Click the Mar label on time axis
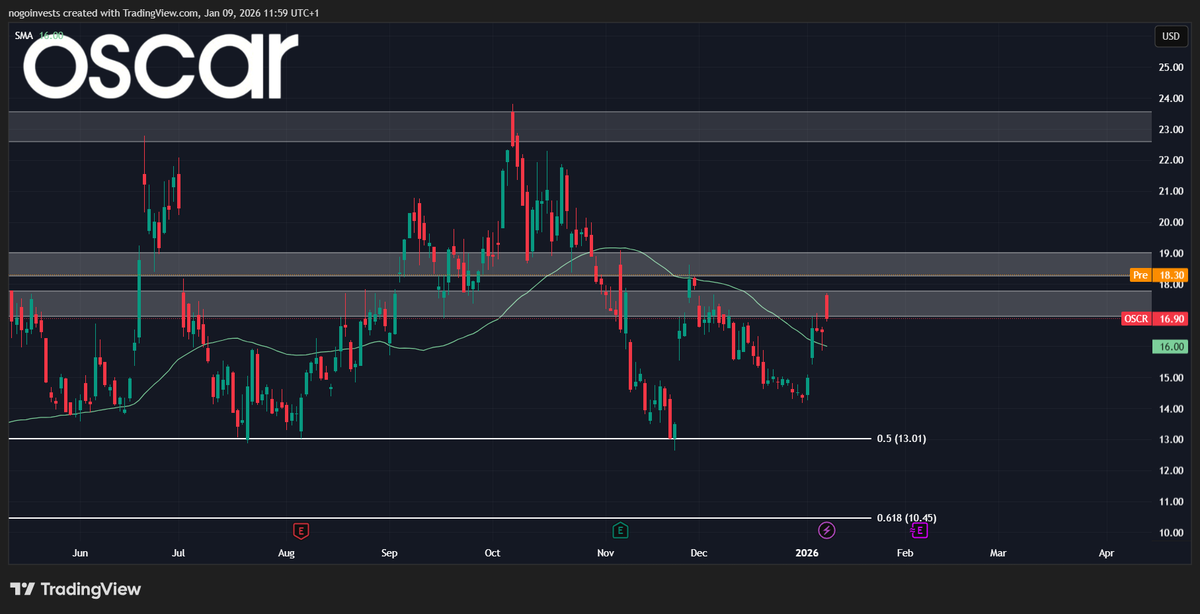This screenshot has height=614, width=1200. 998,552
